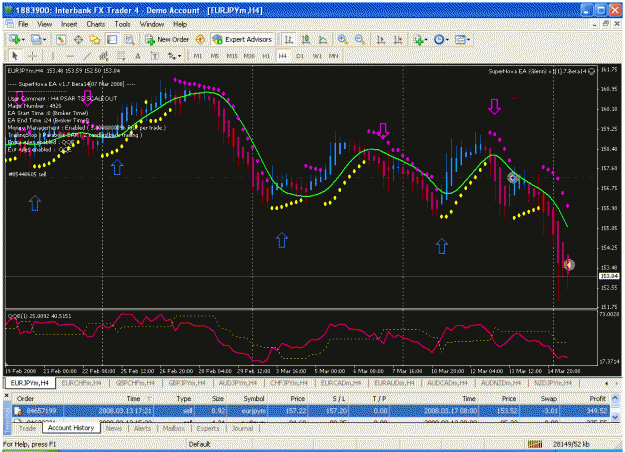Viewport: 625px width, 452px height.
Task: Open the MetaEditor yellow diamond icon
Action: point(200,39)
